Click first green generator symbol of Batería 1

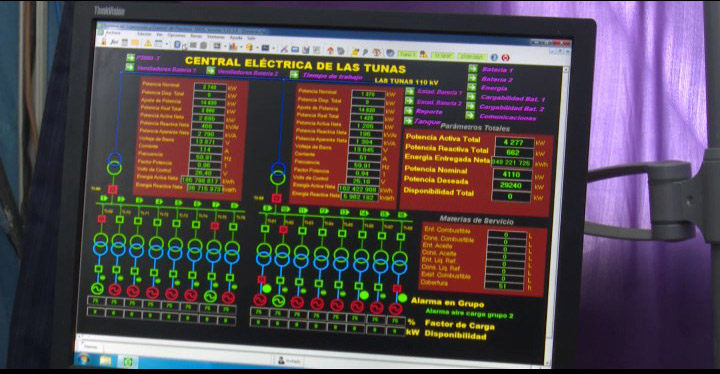point(97,289)
